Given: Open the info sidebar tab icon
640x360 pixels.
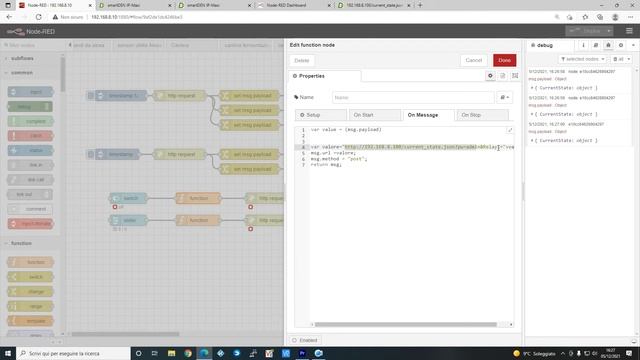Looking at the screenshot, I should pyautogui.click(x=583, y=45).
